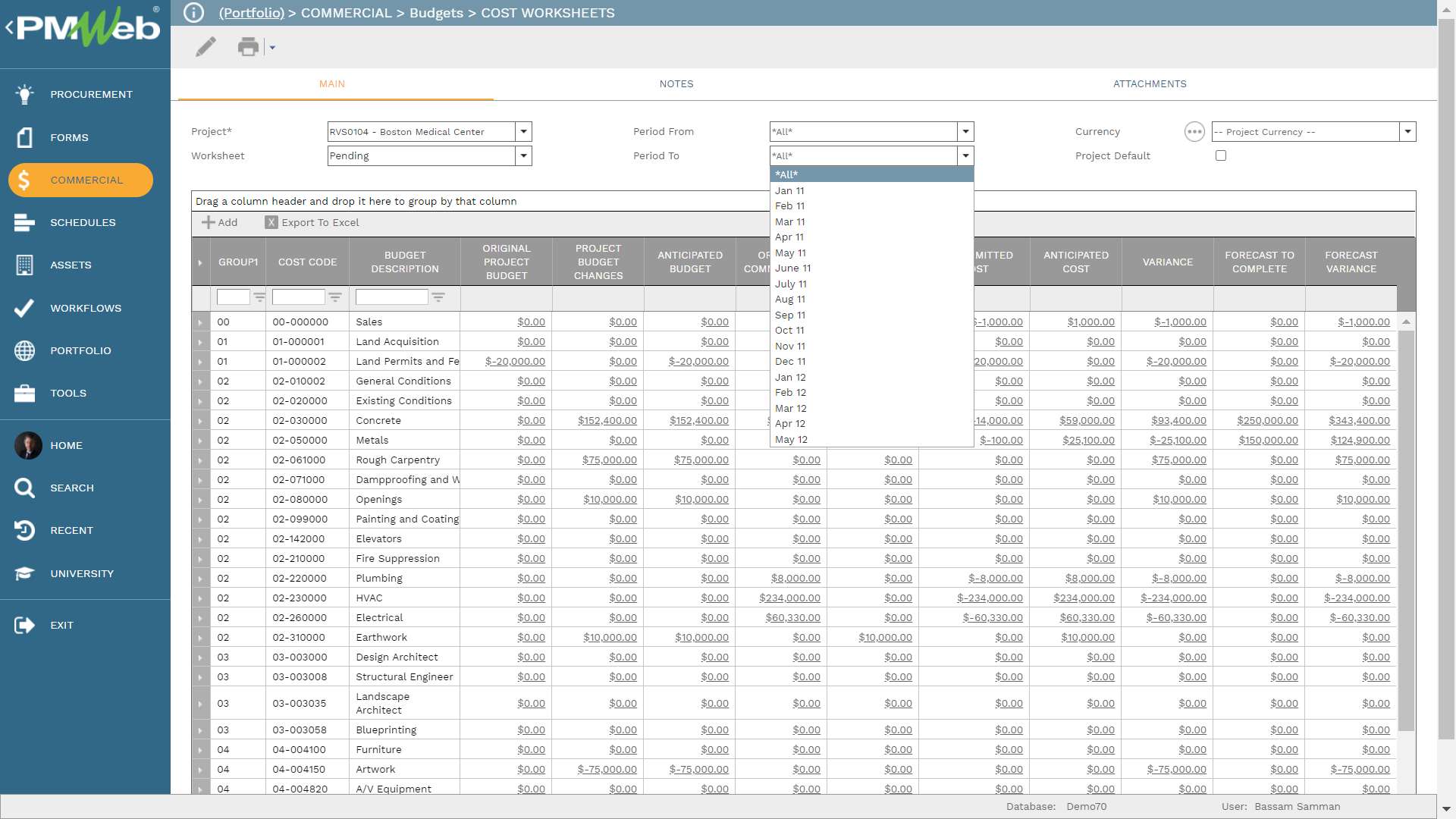This screenshot has height=819, width=1456.
Task: Click the Add button label
Action: click(227, 222)
